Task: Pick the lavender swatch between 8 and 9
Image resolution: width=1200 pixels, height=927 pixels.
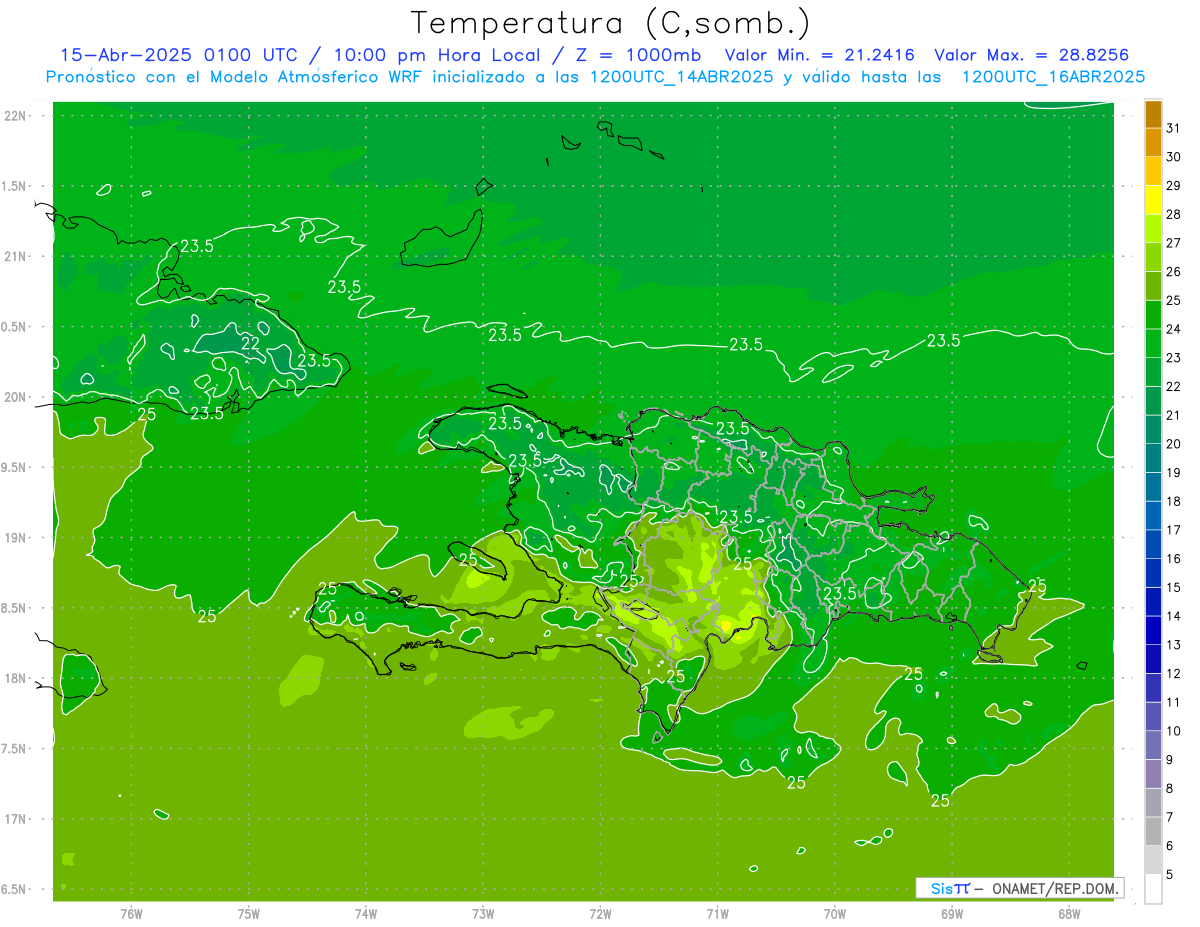Action: point(1153,774)
